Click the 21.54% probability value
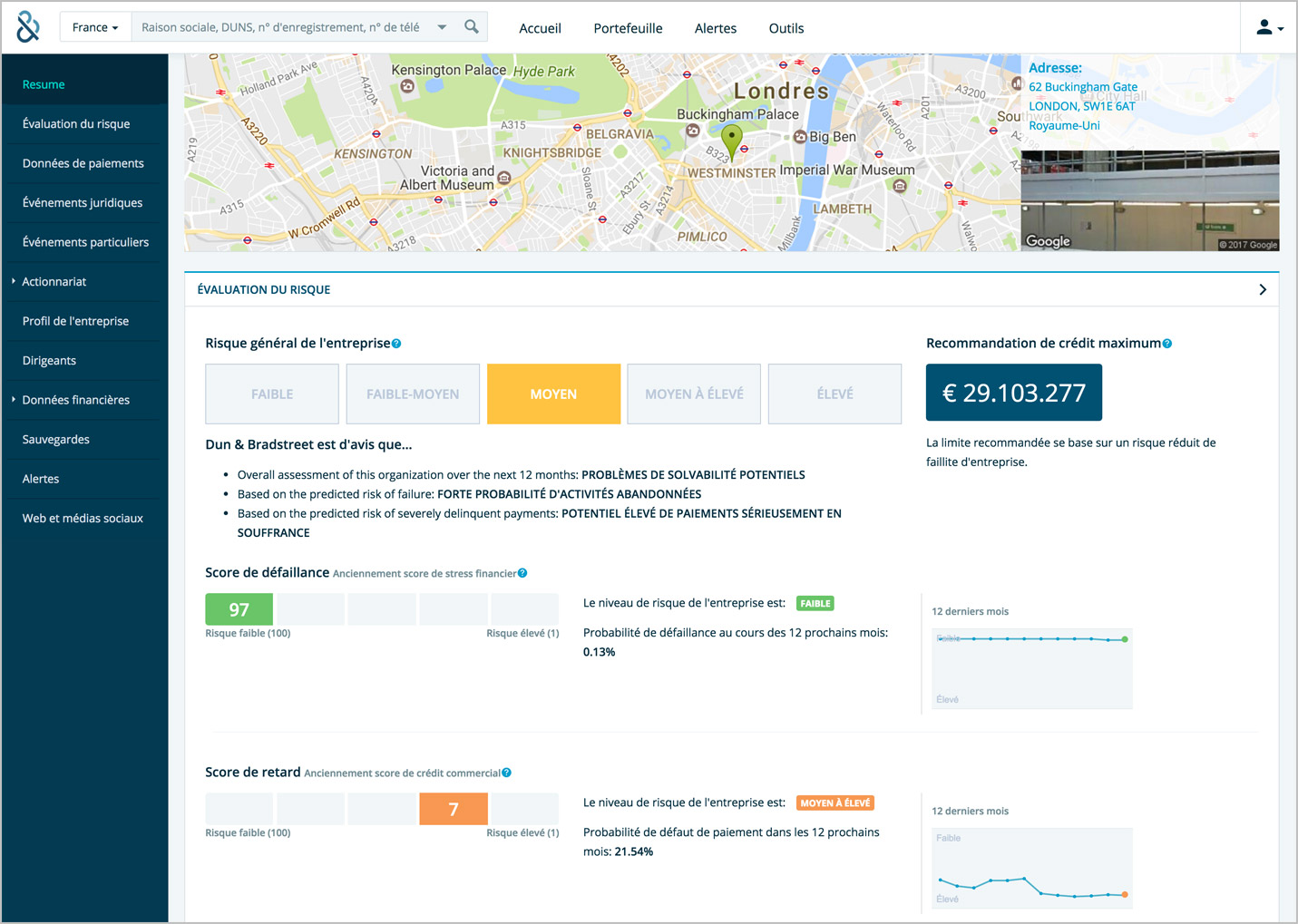1298x924 pixels. coord(634,851)
